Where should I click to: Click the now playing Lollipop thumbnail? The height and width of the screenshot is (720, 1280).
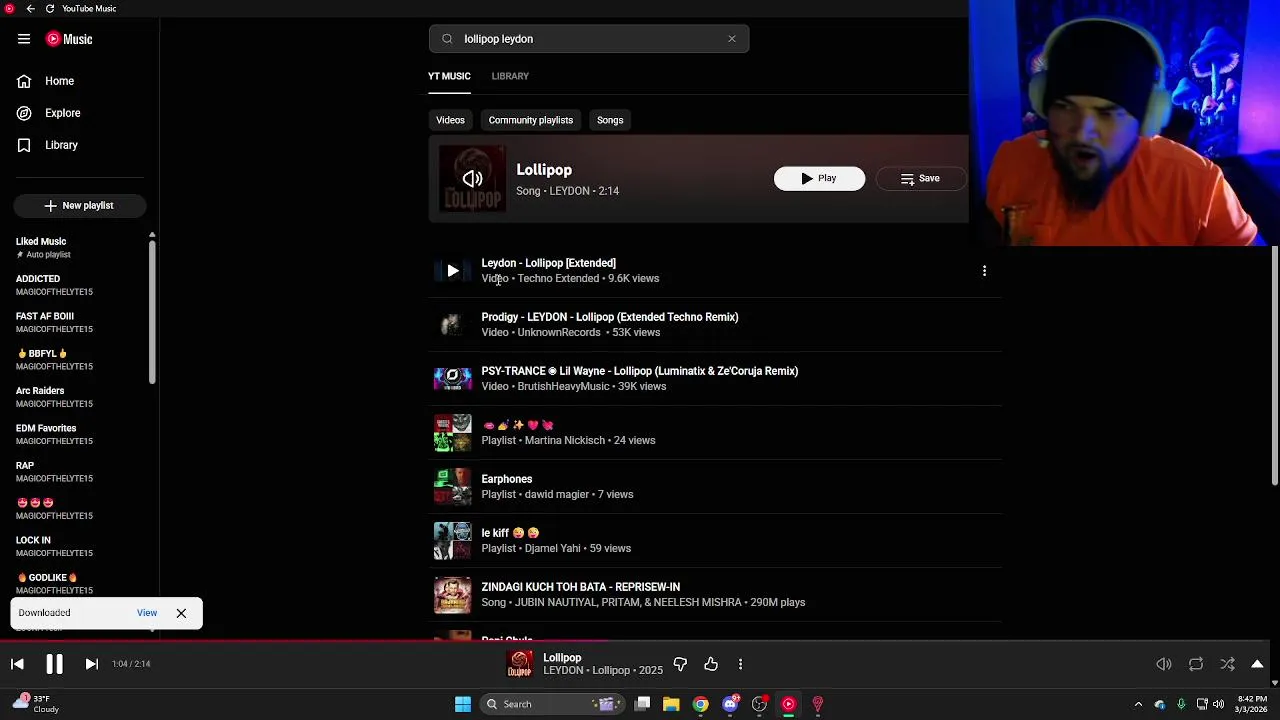tap(520, 664)
